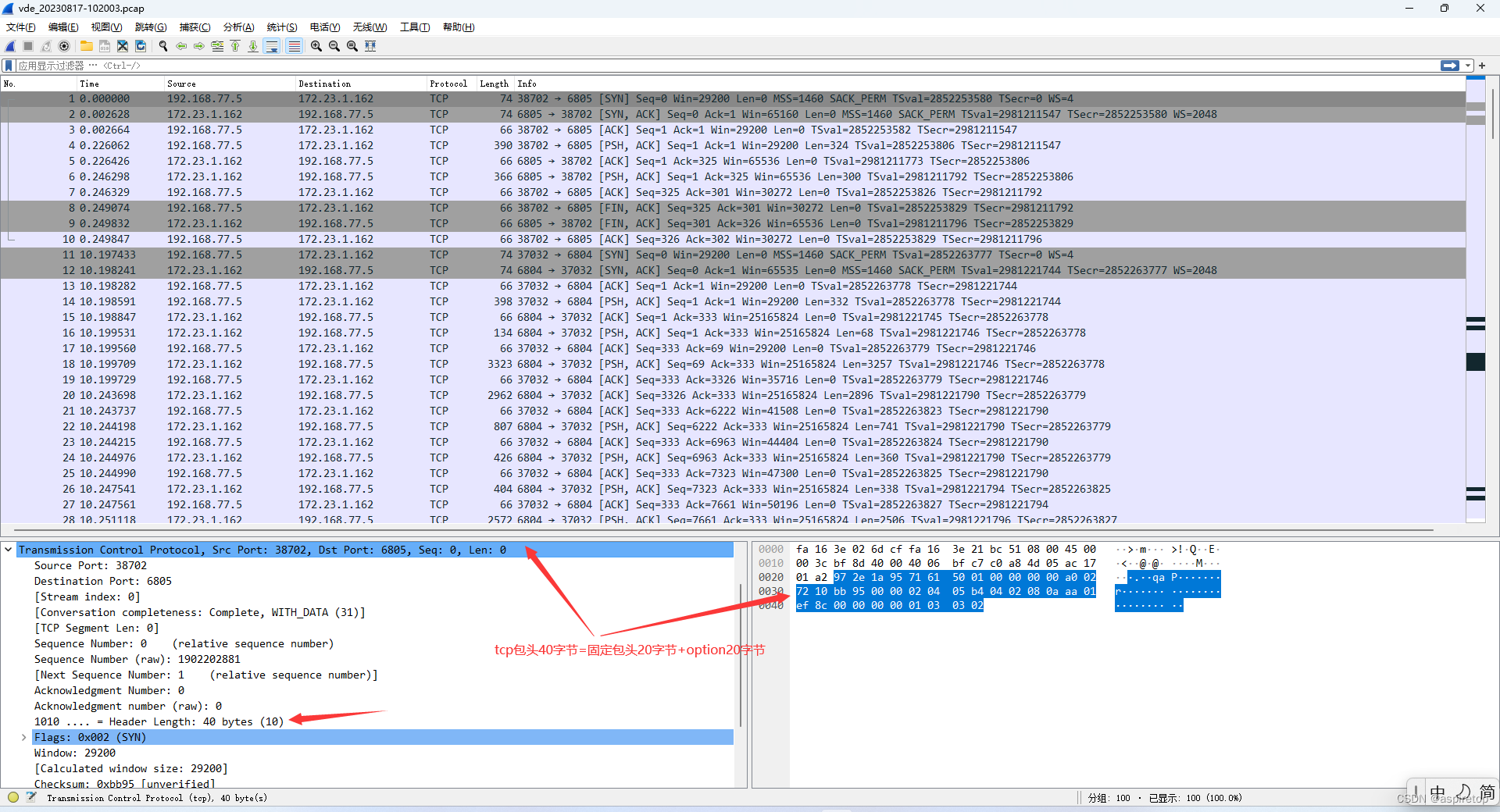Screen dimensions: 1500x812
Task: Select packet 18 with Length 3323
Action: click(733, 365)
